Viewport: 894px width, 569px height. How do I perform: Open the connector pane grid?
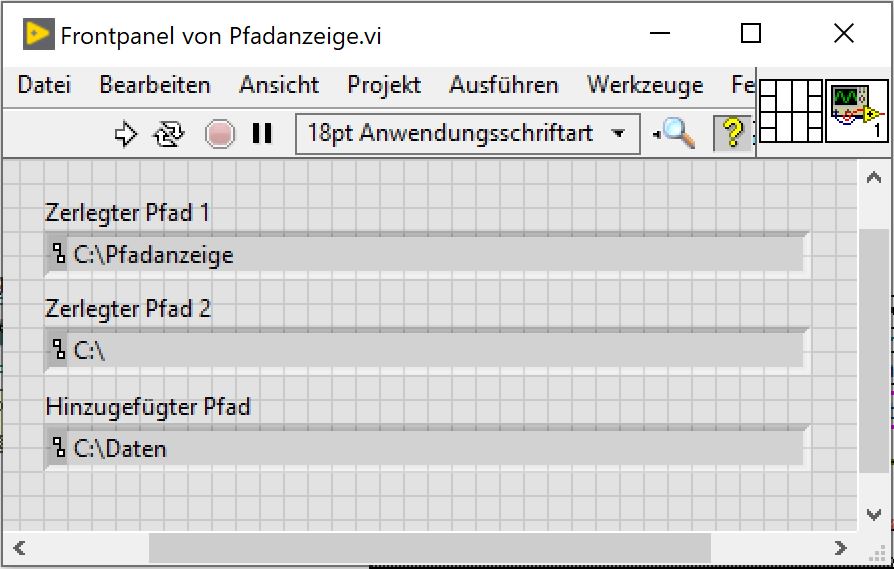pyautogui.click(x=789, y=111)
